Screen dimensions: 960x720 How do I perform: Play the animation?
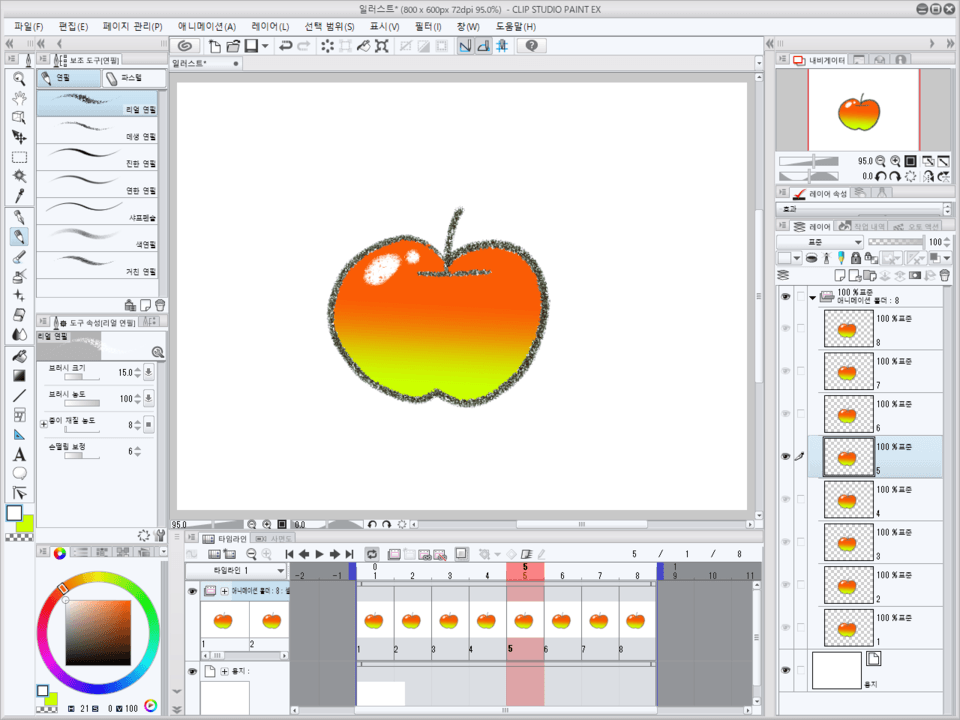click(317, 553)
